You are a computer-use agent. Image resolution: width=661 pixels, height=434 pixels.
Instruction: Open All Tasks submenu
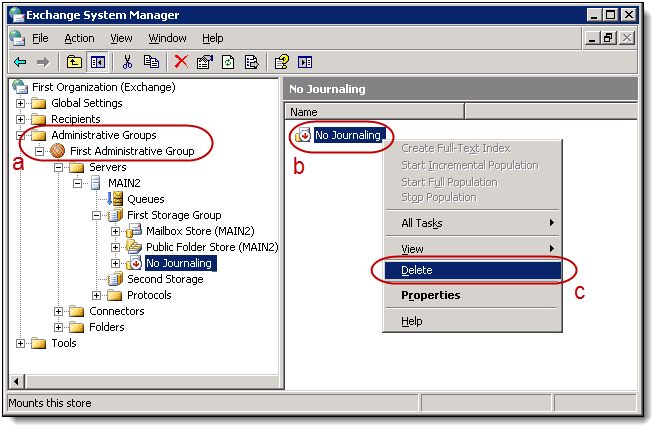[x=473, y=223]
